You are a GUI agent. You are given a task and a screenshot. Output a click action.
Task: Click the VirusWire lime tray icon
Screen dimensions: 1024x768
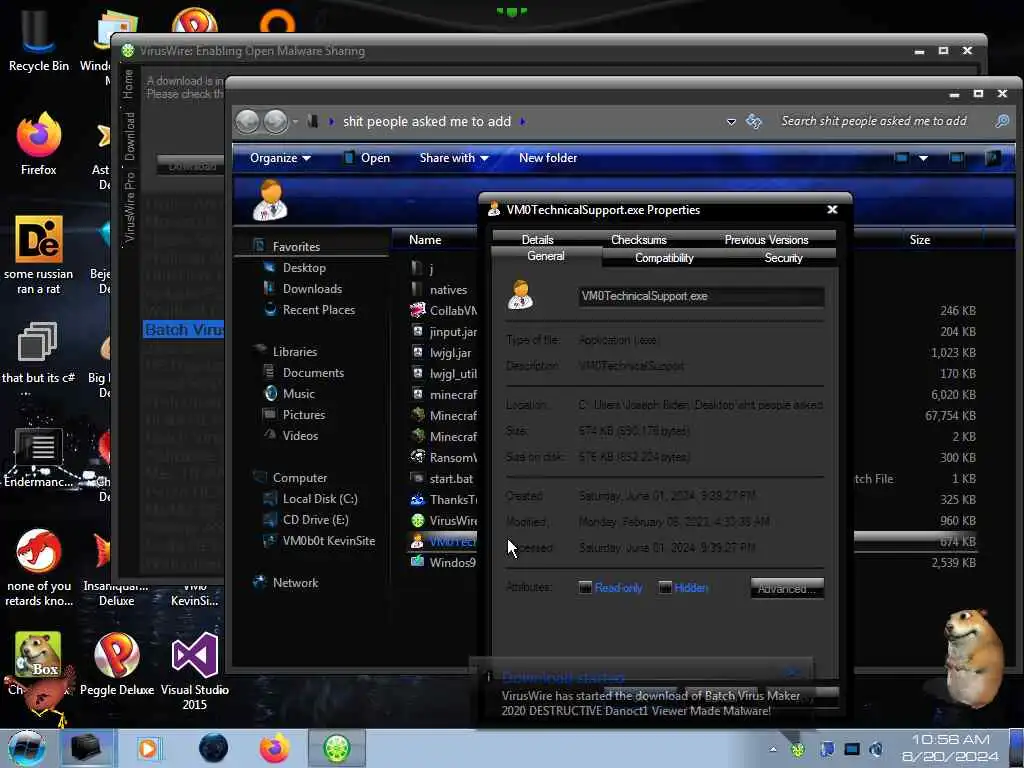tap(797, 750)
